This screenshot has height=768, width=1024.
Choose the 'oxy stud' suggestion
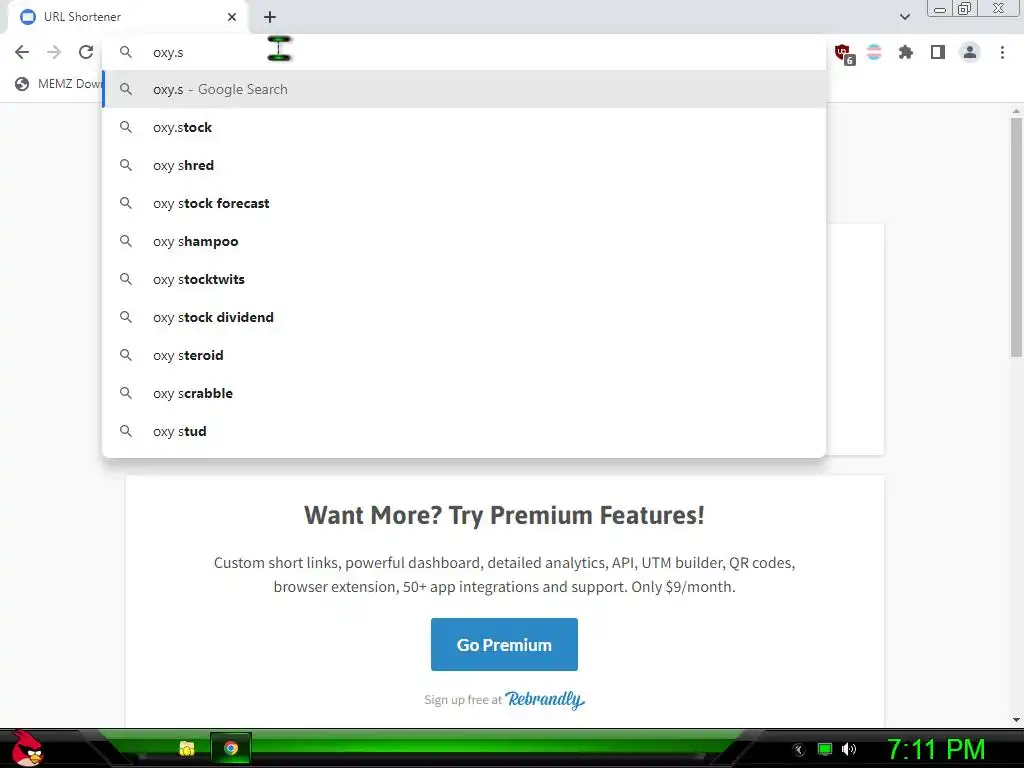coord(464,431)
